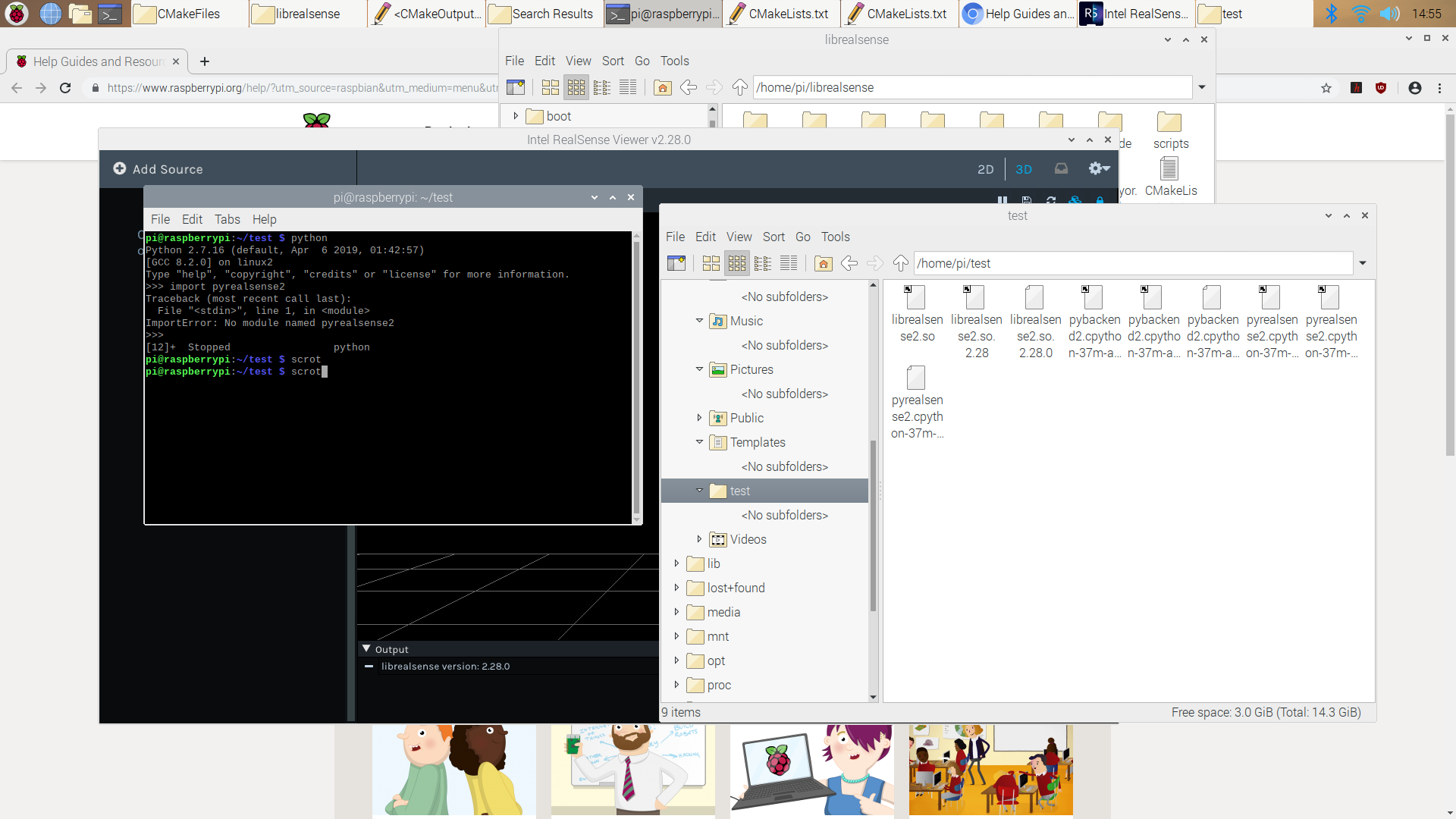Select the librealsense2.so file thumbnail
Viewport: 1456px width, 819px height.
[x=917, y=297]
